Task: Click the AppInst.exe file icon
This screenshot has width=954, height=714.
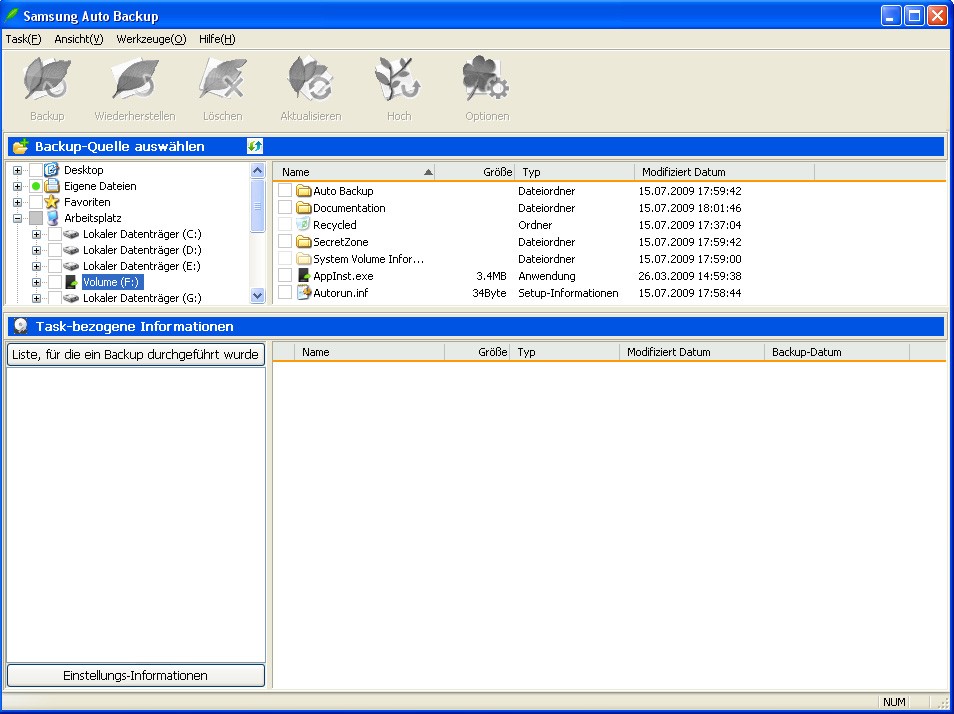Action: 304,276
